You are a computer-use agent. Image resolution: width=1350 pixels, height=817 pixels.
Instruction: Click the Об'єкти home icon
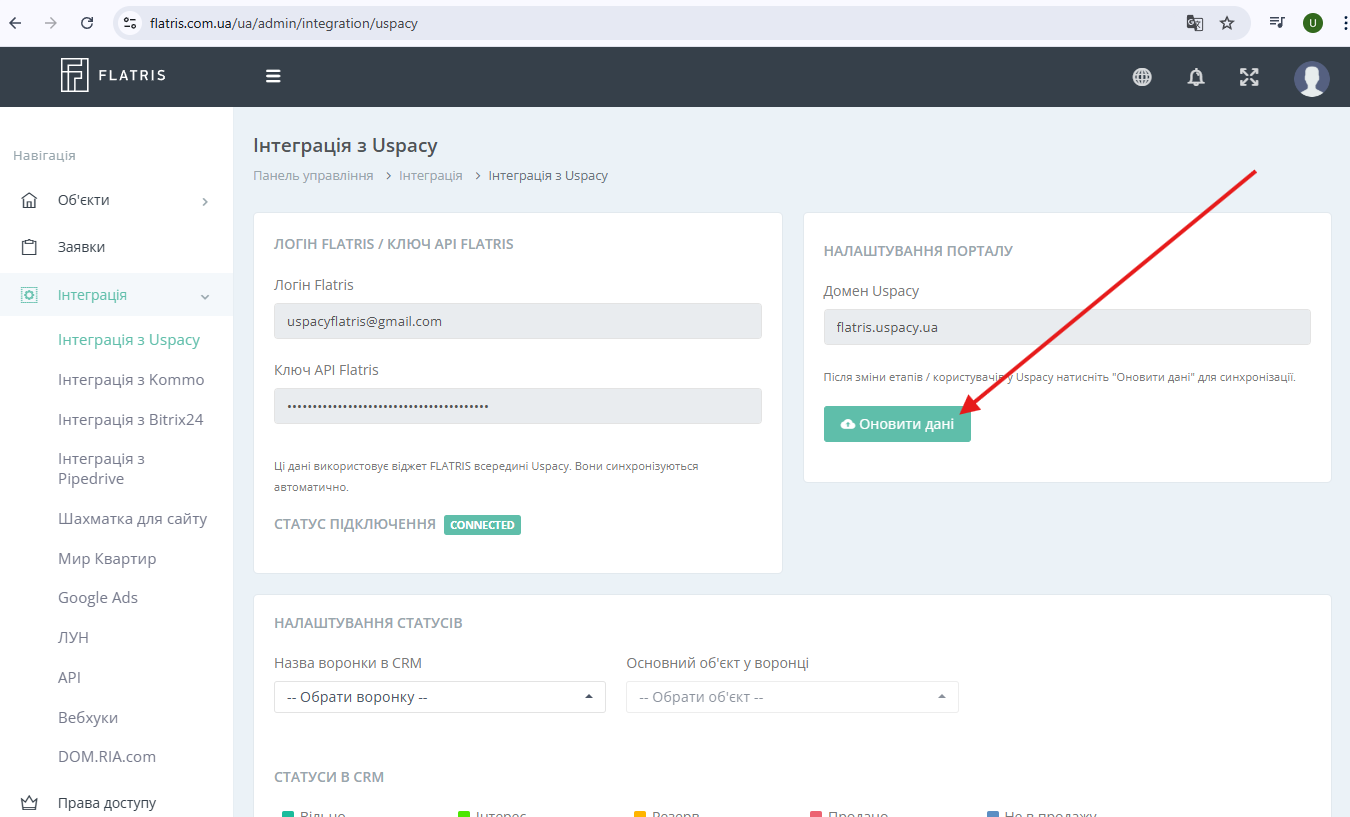tap(29, 200)
